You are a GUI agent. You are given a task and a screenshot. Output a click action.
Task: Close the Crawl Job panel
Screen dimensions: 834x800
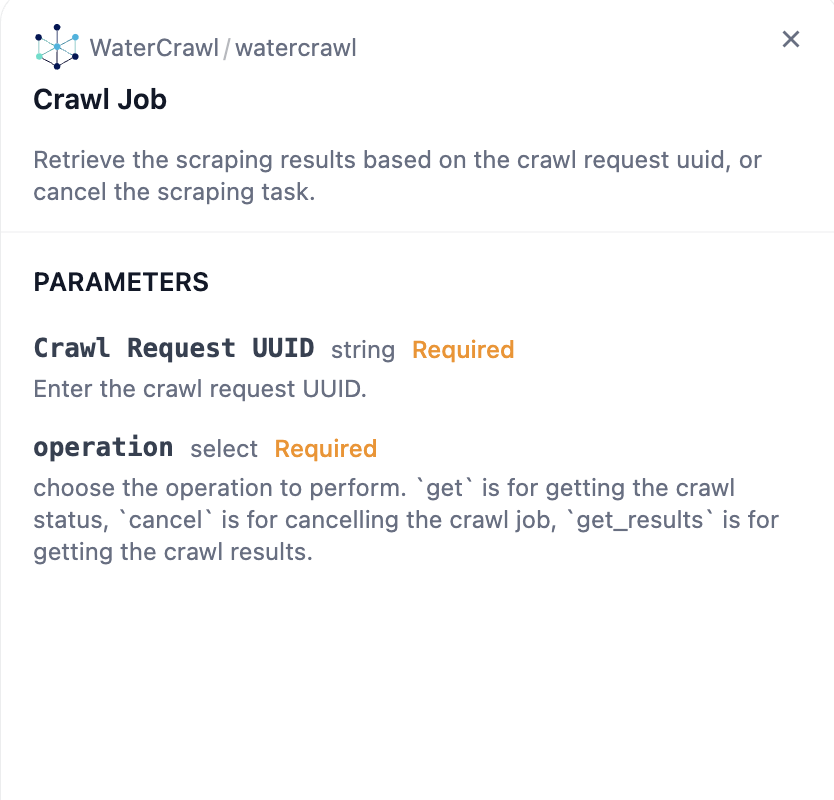point(791,39)
